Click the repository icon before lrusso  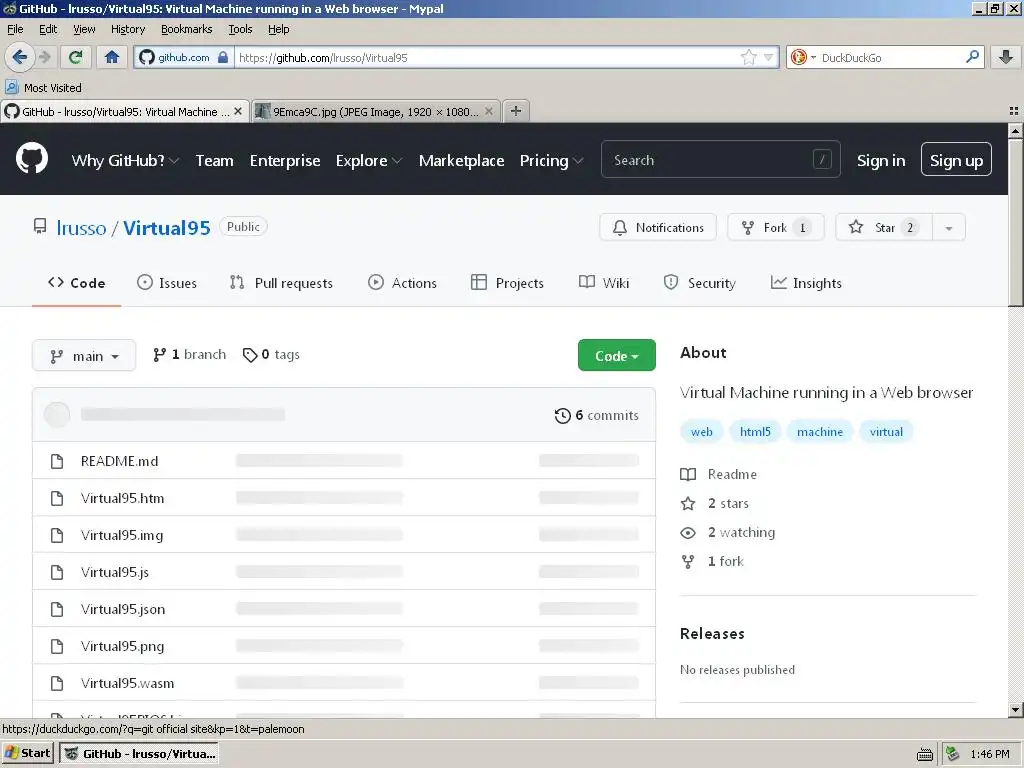[x=40, y=227]
